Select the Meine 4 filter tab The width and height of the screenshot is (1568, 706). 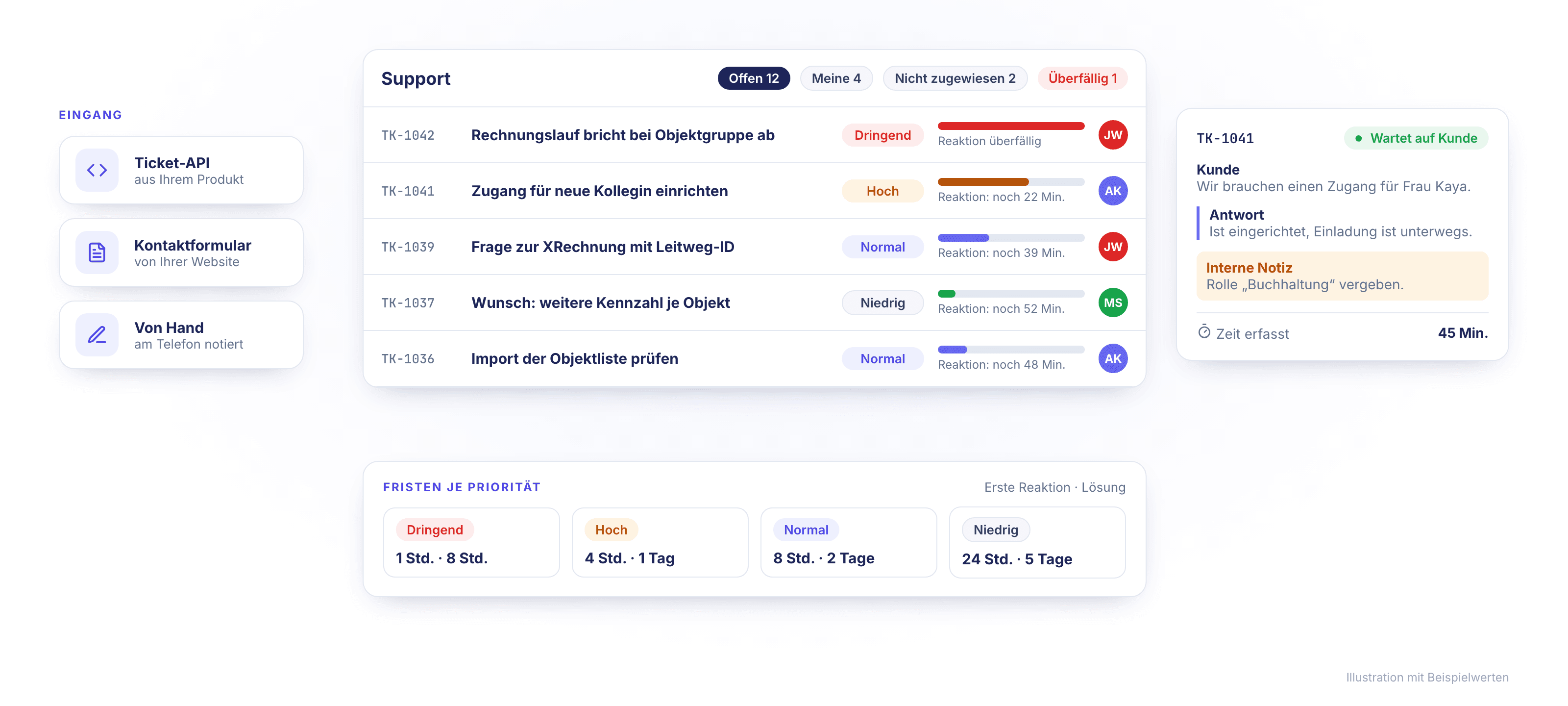point(836,78)
